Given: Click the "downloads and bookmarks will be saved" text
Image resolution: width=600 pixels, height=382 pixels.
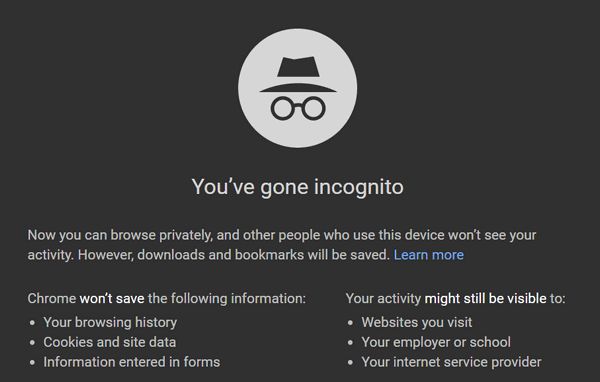Looking at the screenshot, I should (263, 255).
